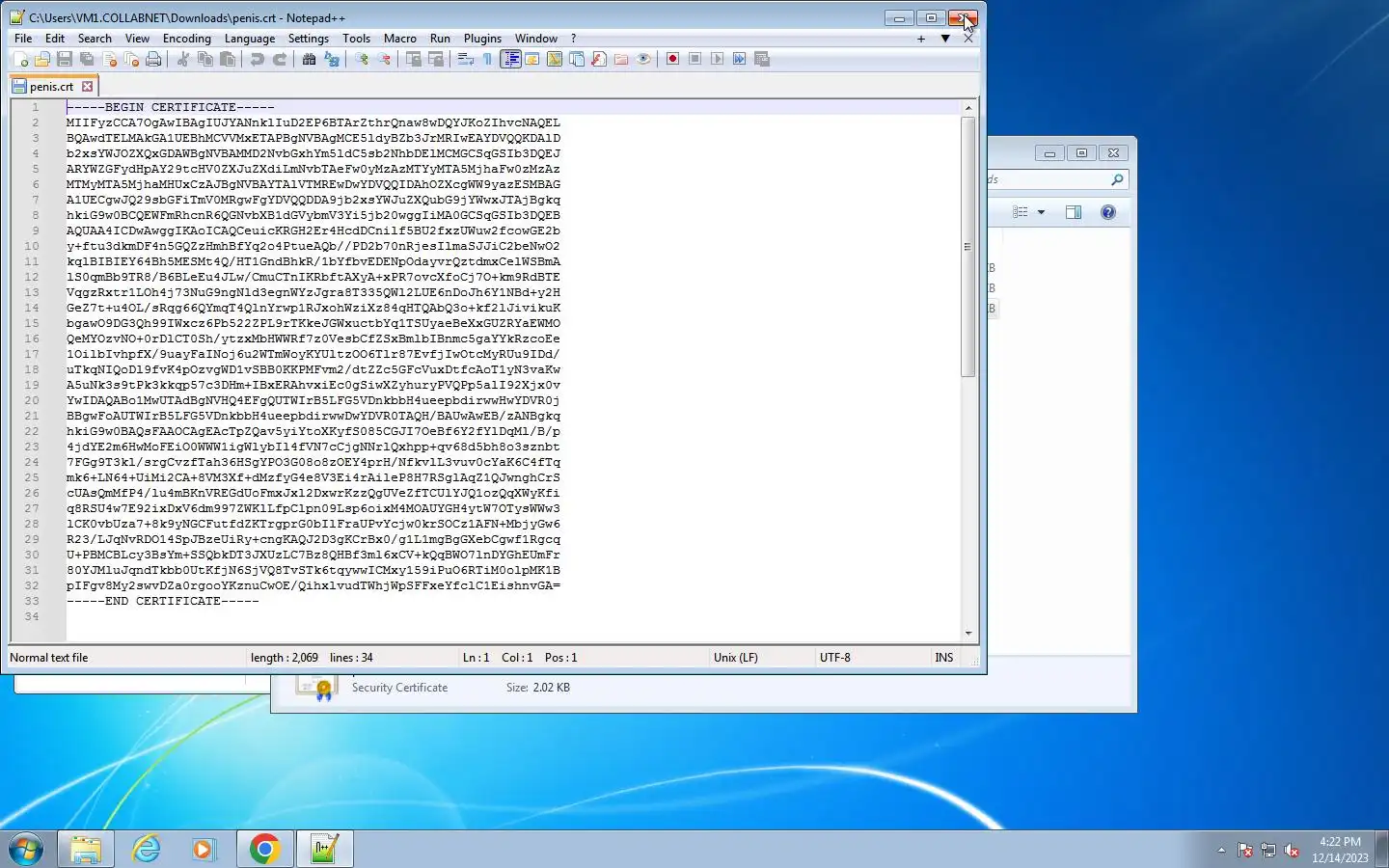This screenshot has width=1389, height=868.
Task: Open the Settings menu
Action: click(309, 39)
